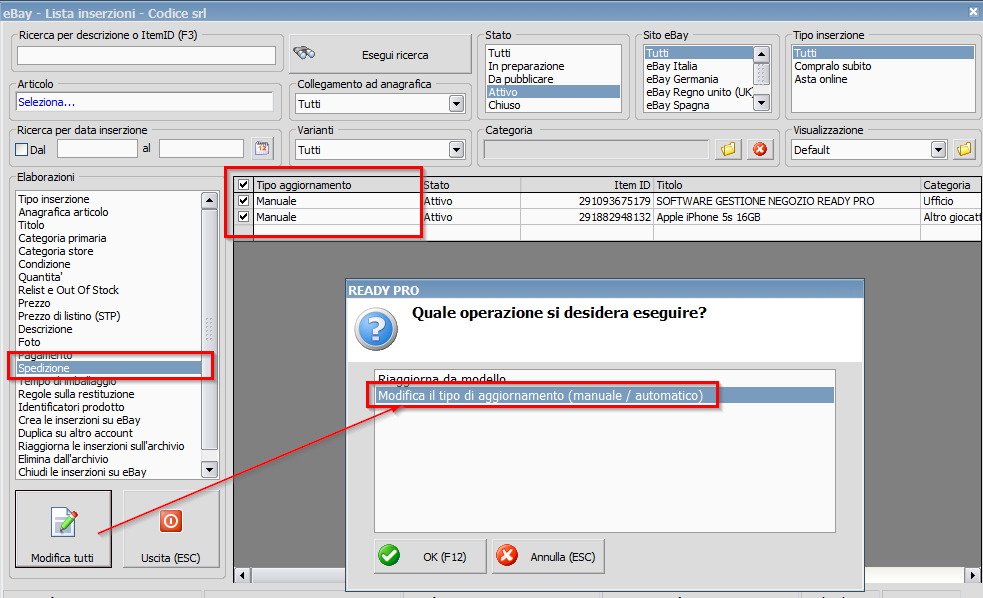Select Descrizione in Elaborazioni list
The width and height of the screenshot is (983, 598).
click(109, 329)
